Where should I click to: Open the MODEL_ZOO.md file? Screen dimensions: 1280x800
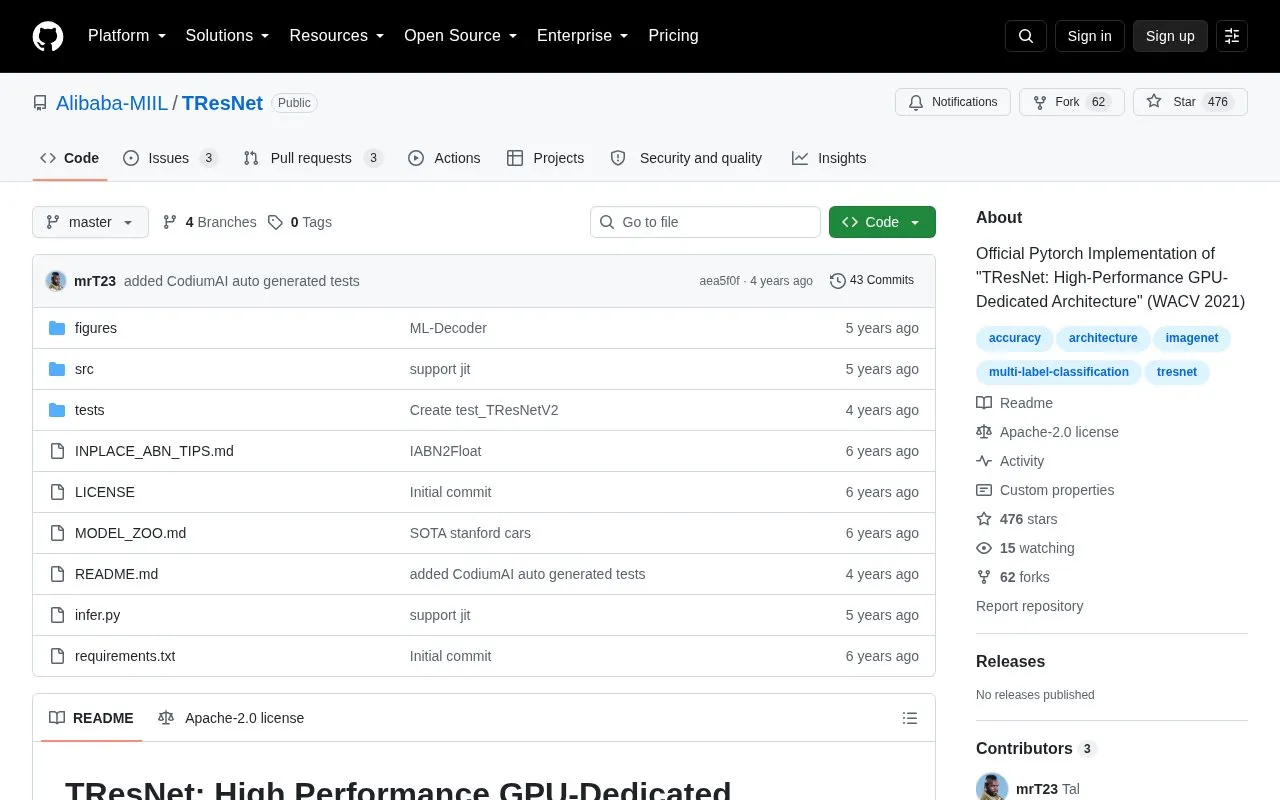(x=130, y=533)
